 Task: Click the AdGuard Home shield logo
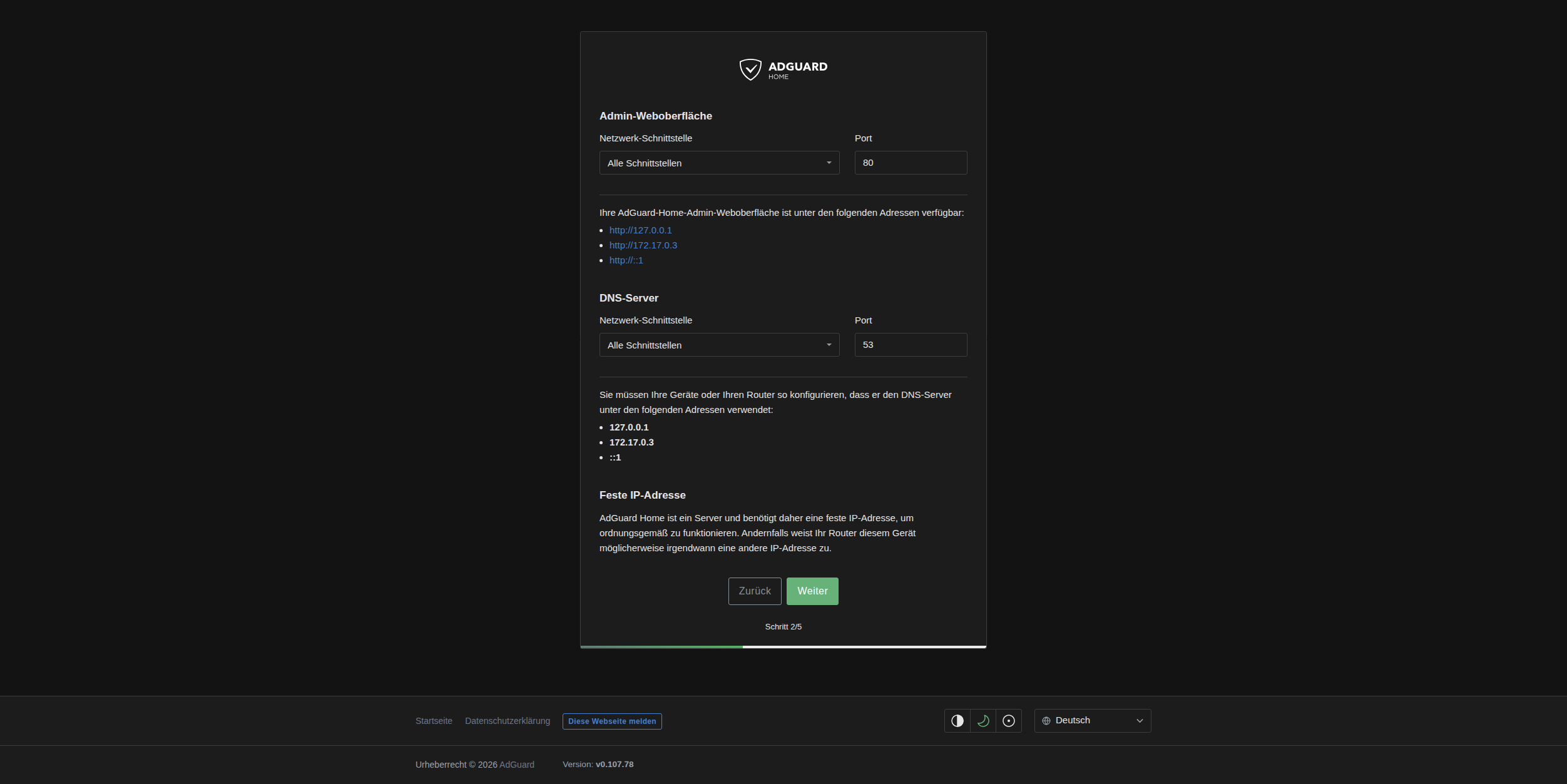point(783,69)
